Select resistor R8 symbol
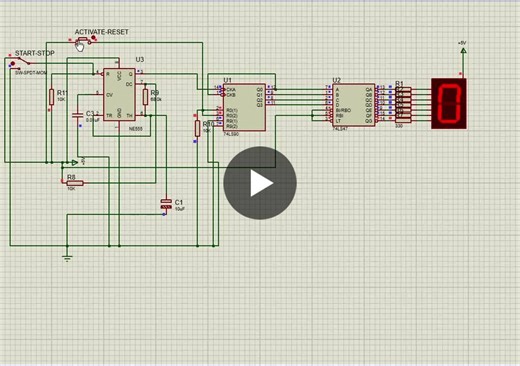The image size is (520, 366). [75, 183]
